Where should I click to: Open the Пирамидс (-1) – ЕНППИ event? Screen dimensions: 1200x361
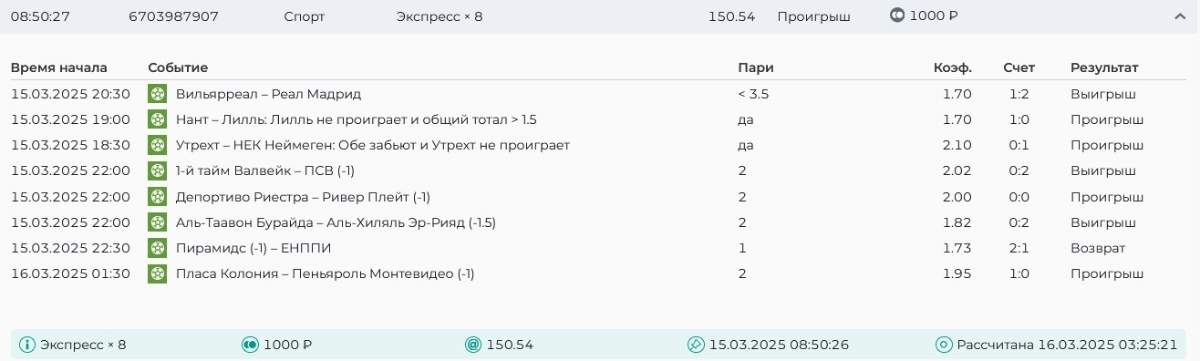click(x=253, y=248)
